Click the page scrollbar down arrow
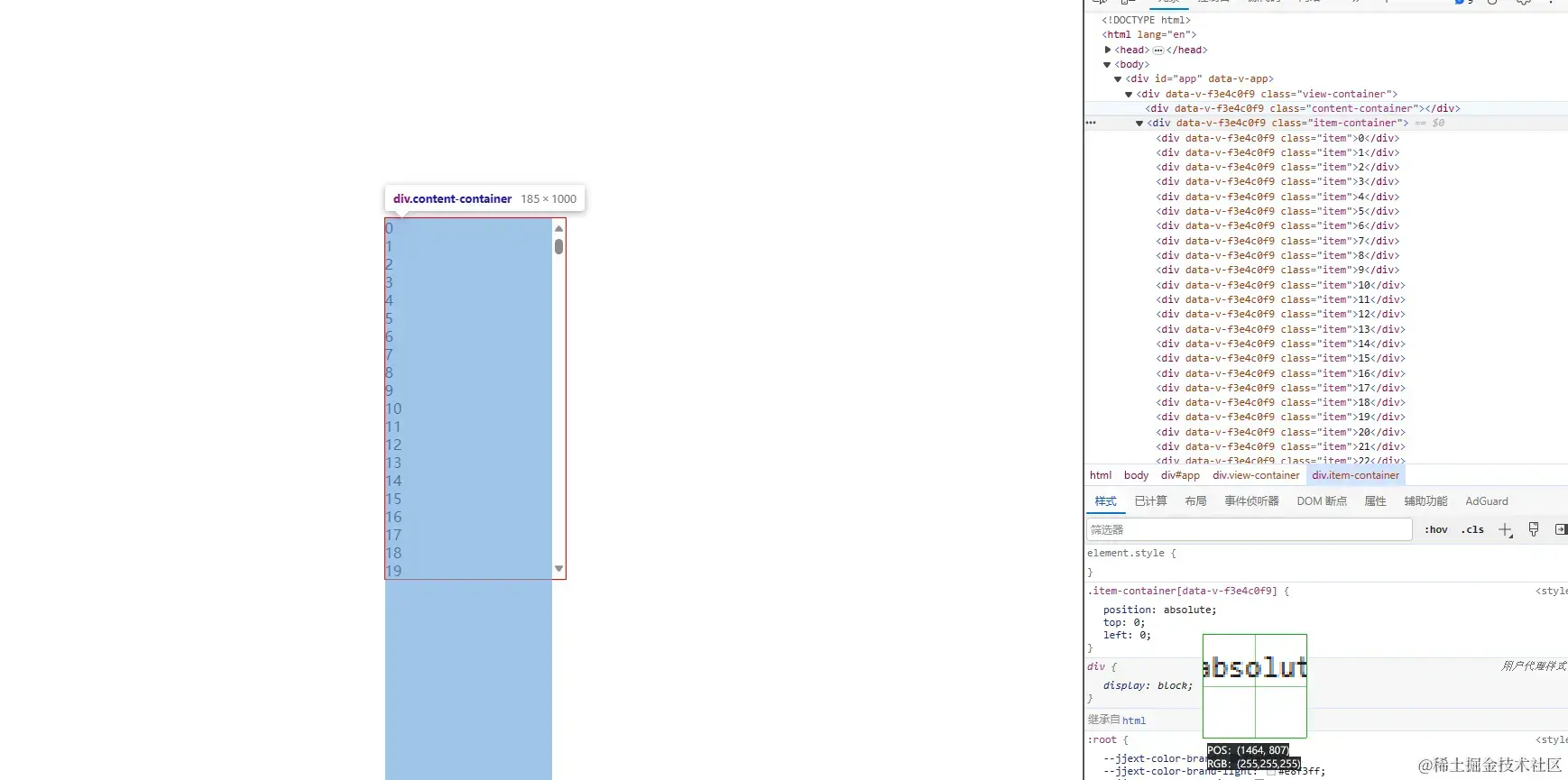 pyautogui.click(x=558, y=568)
